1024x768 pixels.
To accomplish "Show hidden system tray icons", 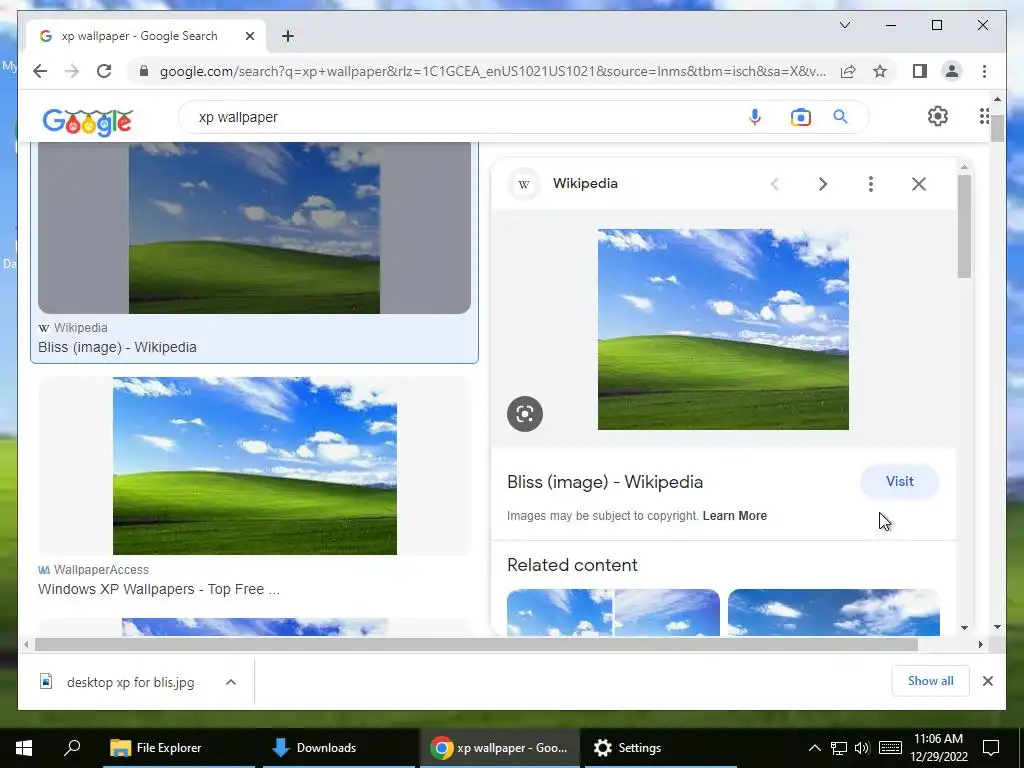I will 814,748.
